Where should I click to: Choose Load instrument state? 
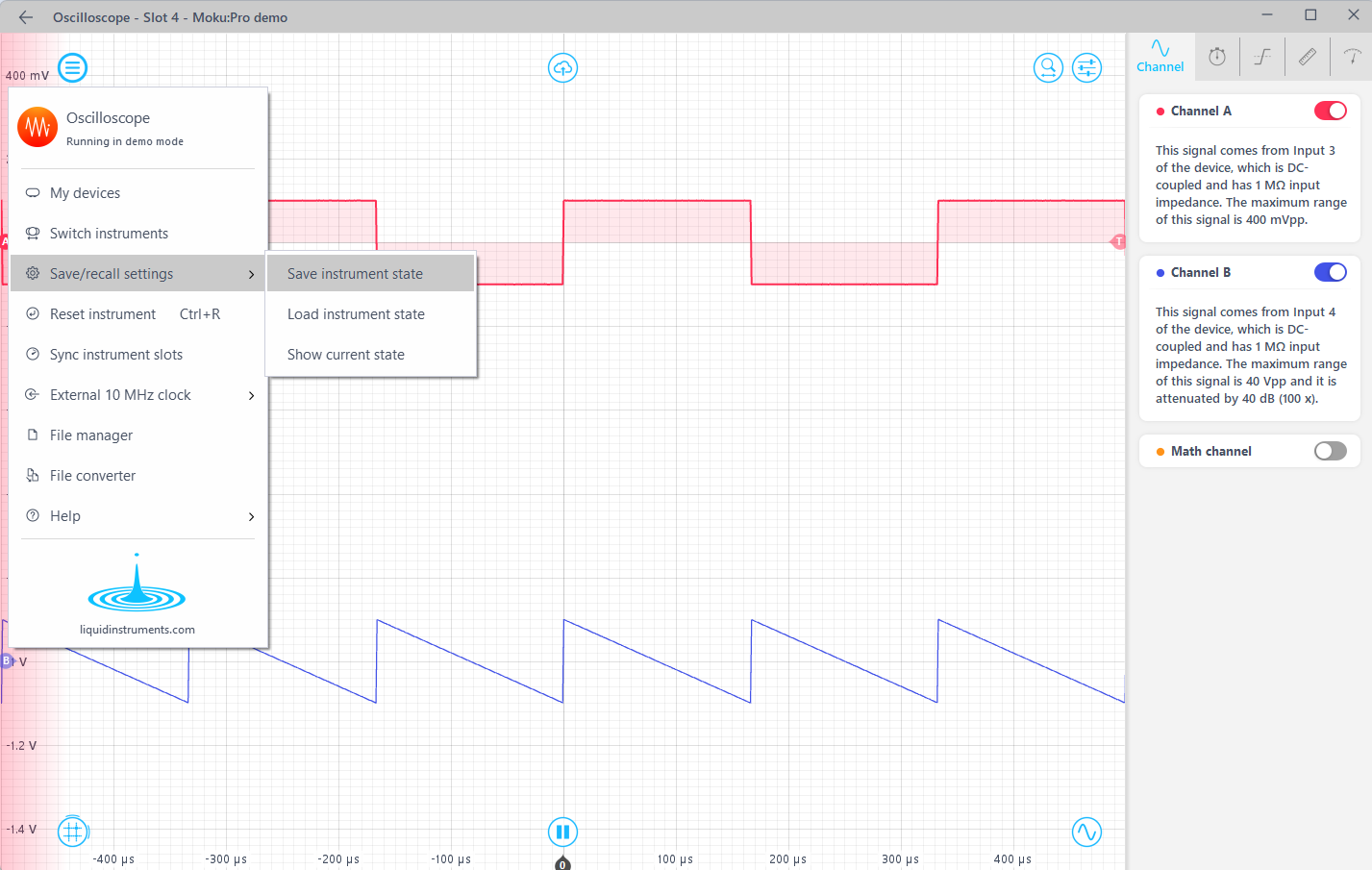(x=370, y=314)
